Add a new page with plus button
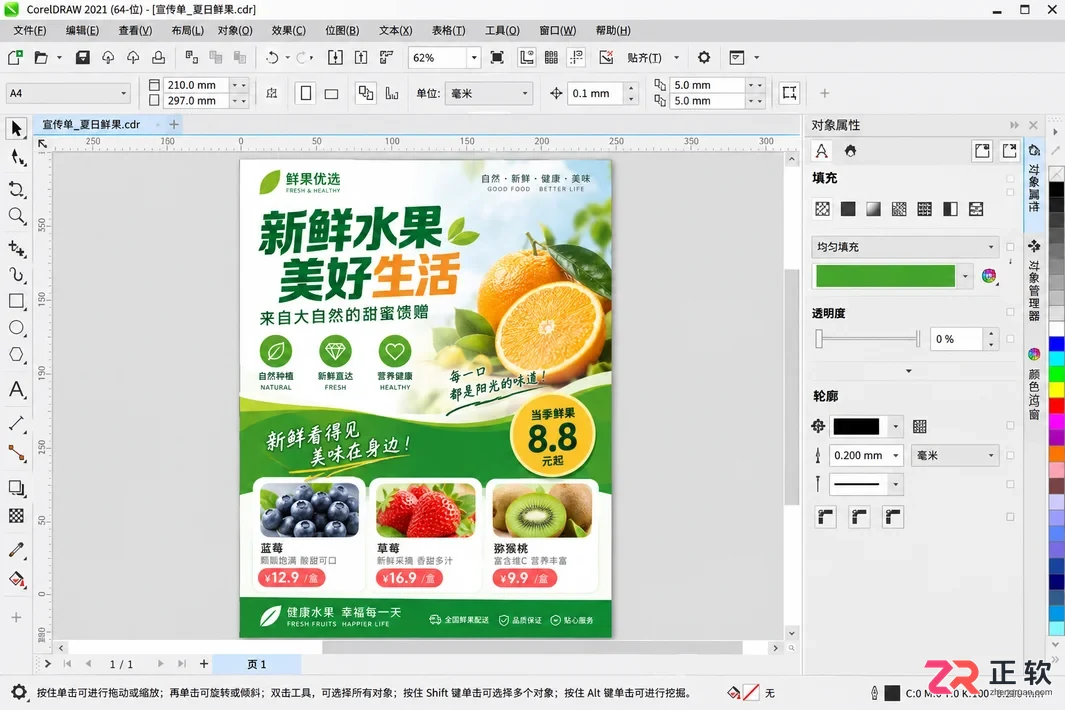Screen dimensions: 1065x710 click(x=204, y=664)
